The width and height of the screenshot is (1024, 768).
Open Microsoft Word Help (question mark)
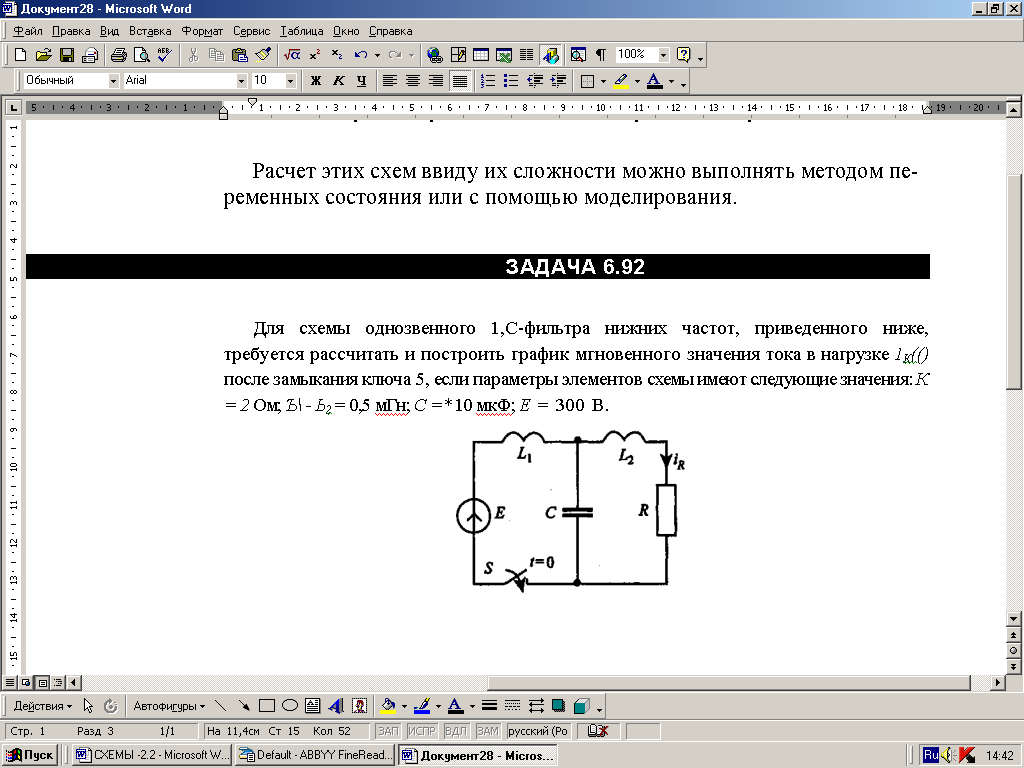[x=683, y=55]
